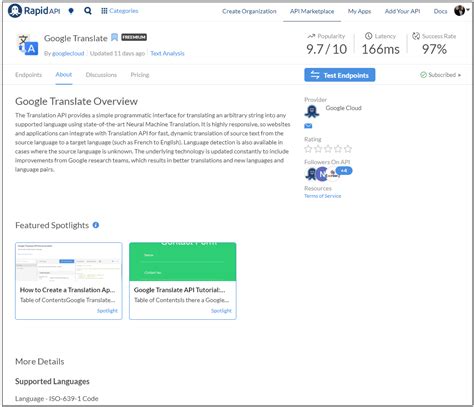Click the 9.7 / 10 popularity value
474x407 pixels.
(327, 49)
